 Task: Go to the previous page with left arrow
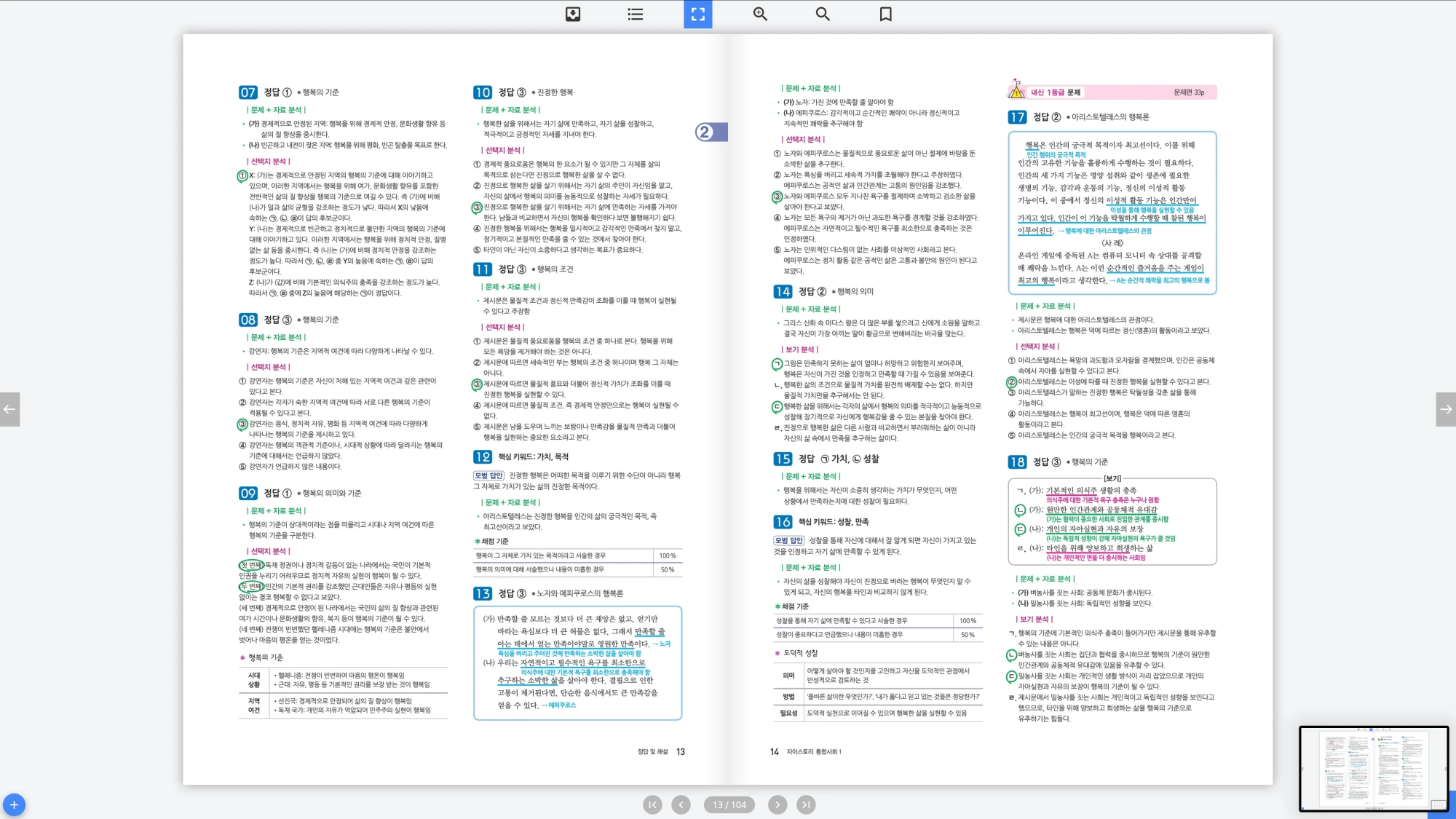9,409
